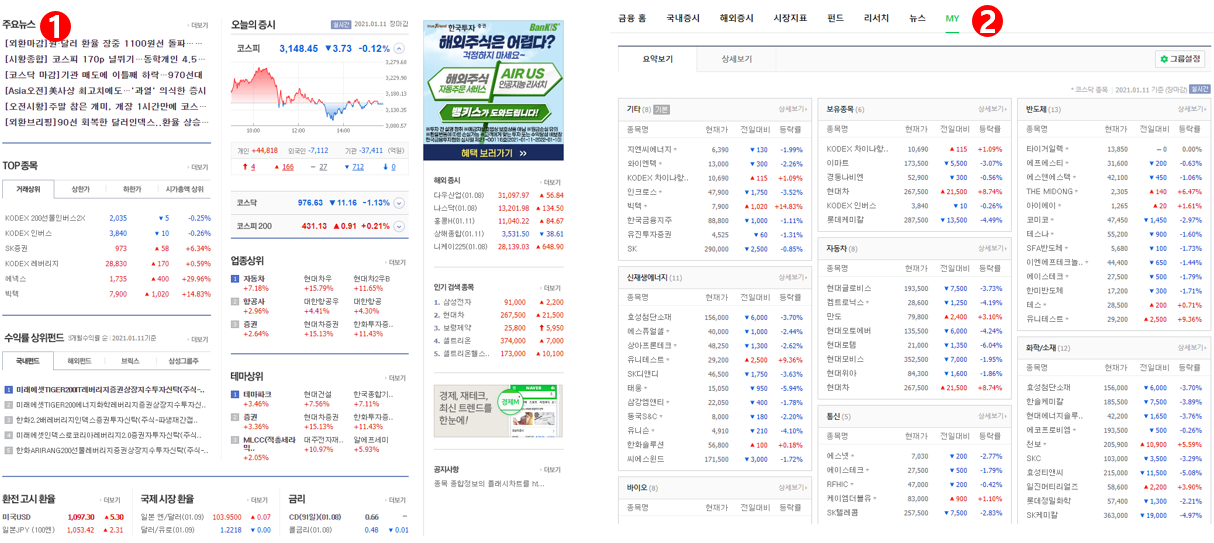Viewport: 1214px width, 543px height.
Task: Collapse the 코스피 chart with the chevron
Action: (x=400, y=48)
